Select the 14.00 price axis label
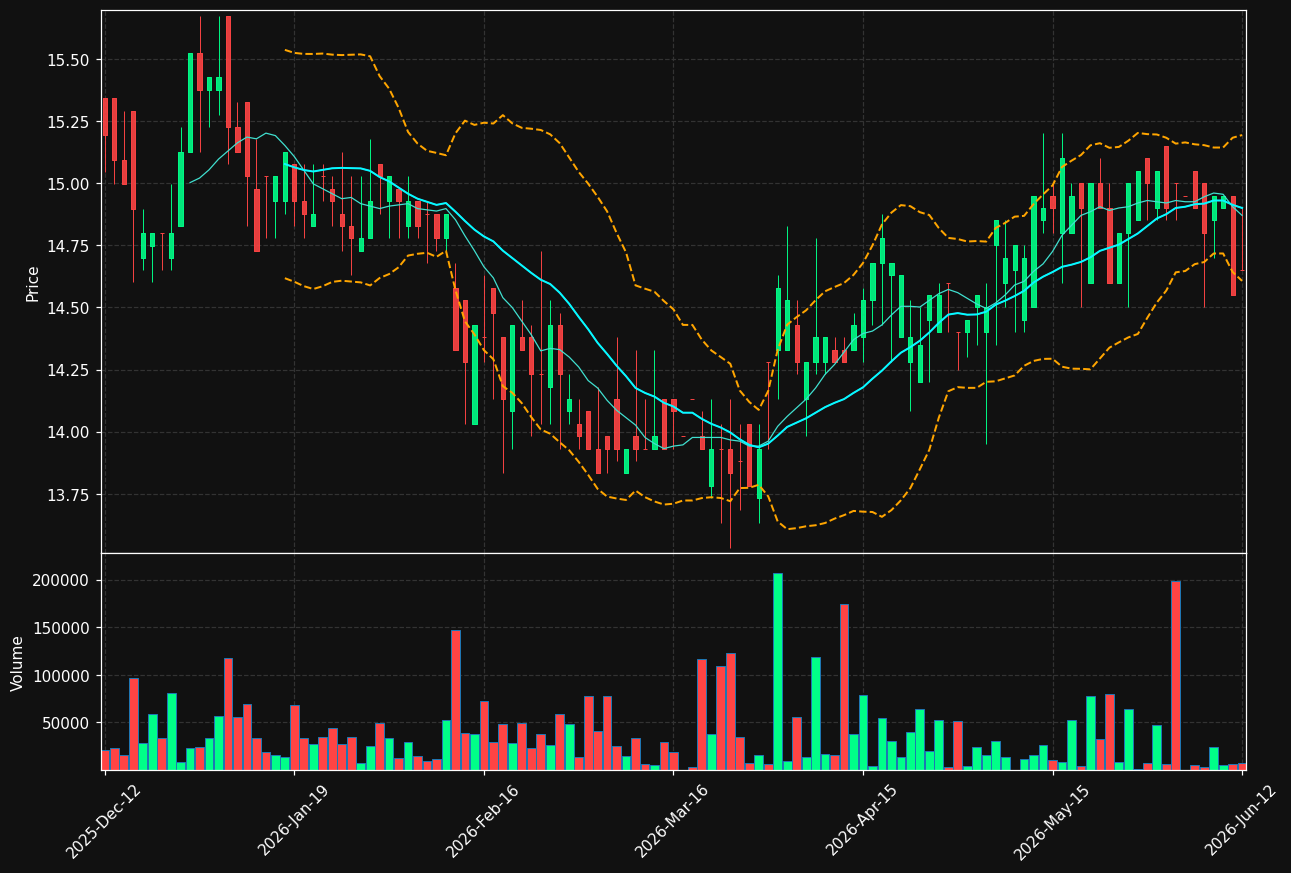 click(x=69, y=432)
